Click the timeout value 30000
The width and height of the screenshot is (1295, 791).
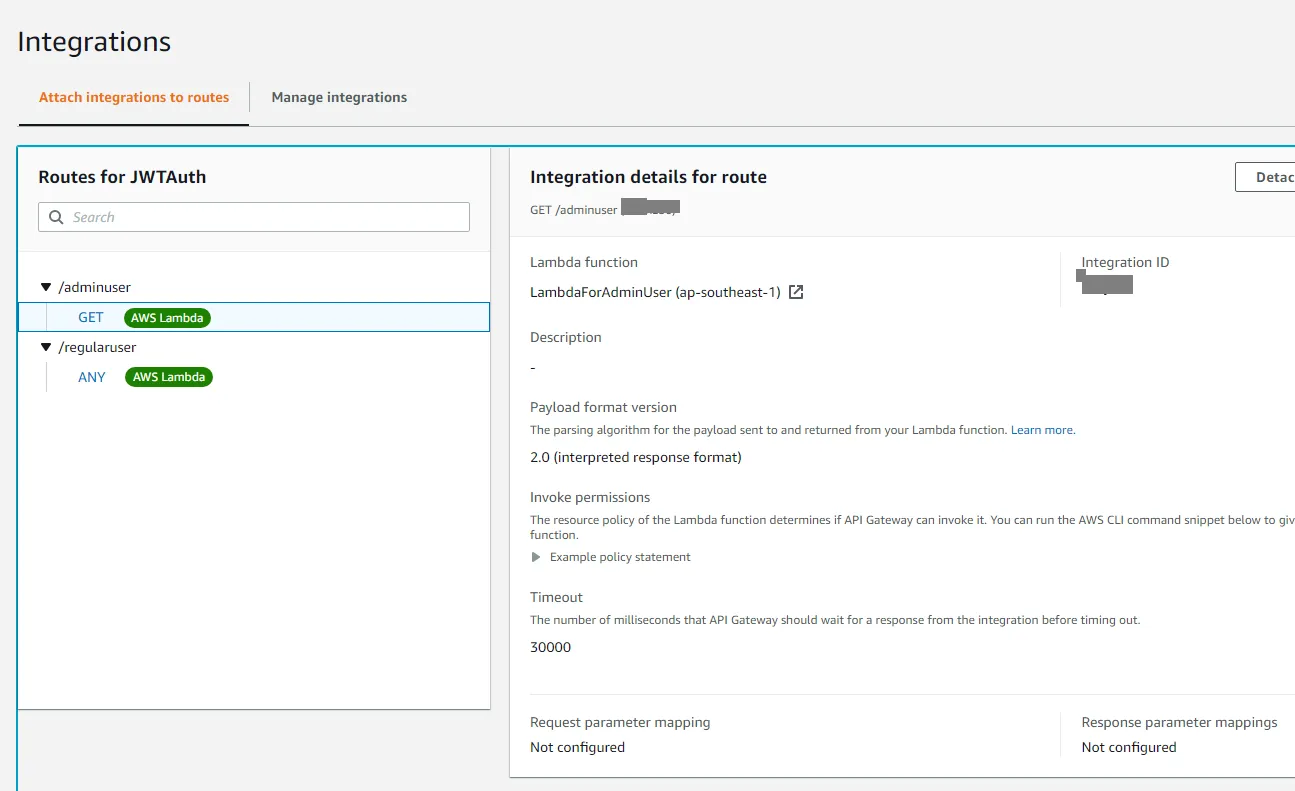click(x=550, y=647)
